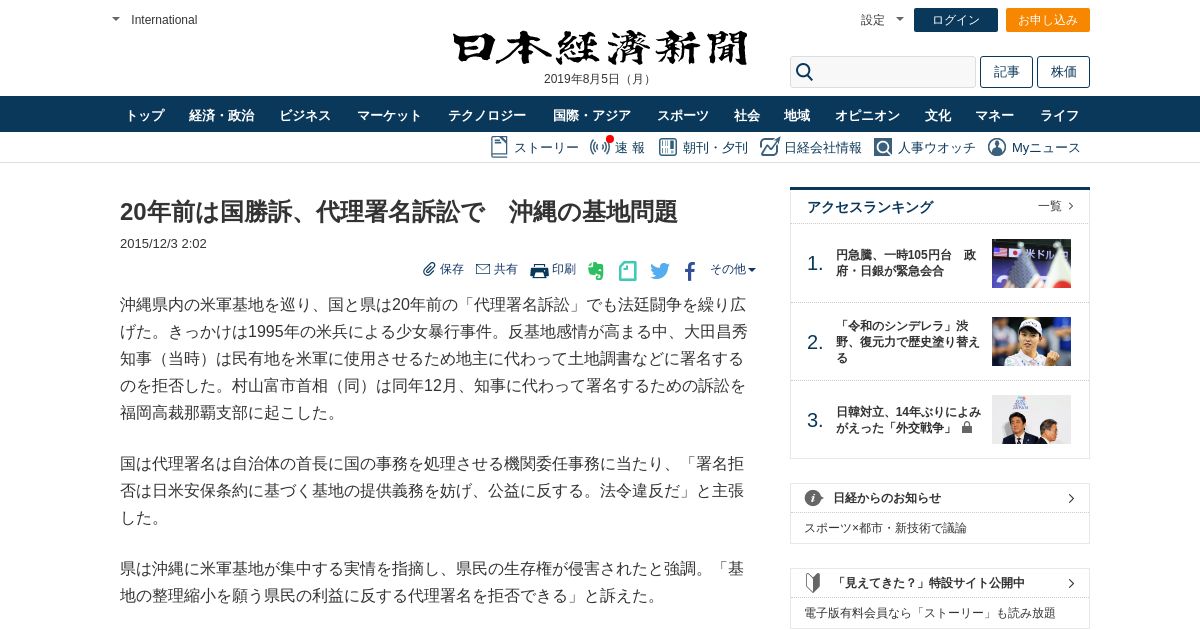Open the テクノロジー section
Screen dimensions: 1200x630
pyautogui.click(x=487, y=115)
